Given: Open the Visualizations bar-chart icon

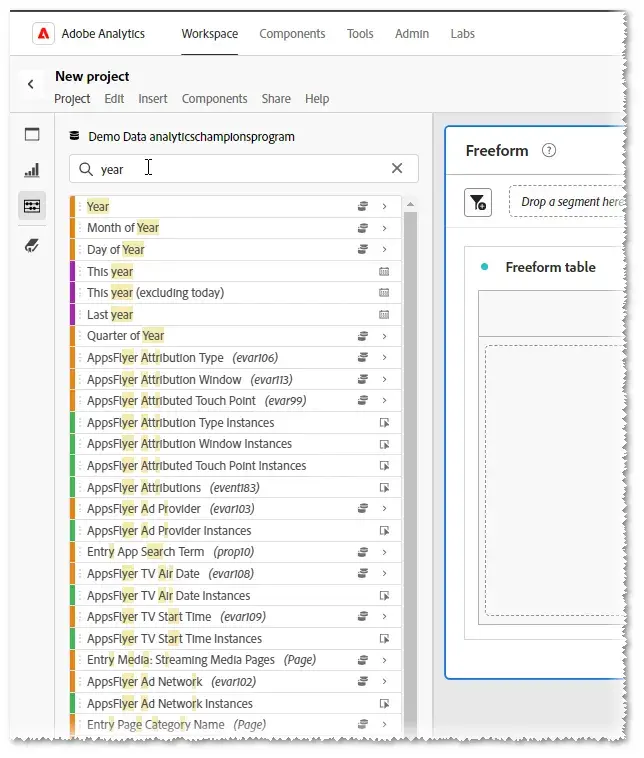Looking at the screenshot, I should click(32, 171).
